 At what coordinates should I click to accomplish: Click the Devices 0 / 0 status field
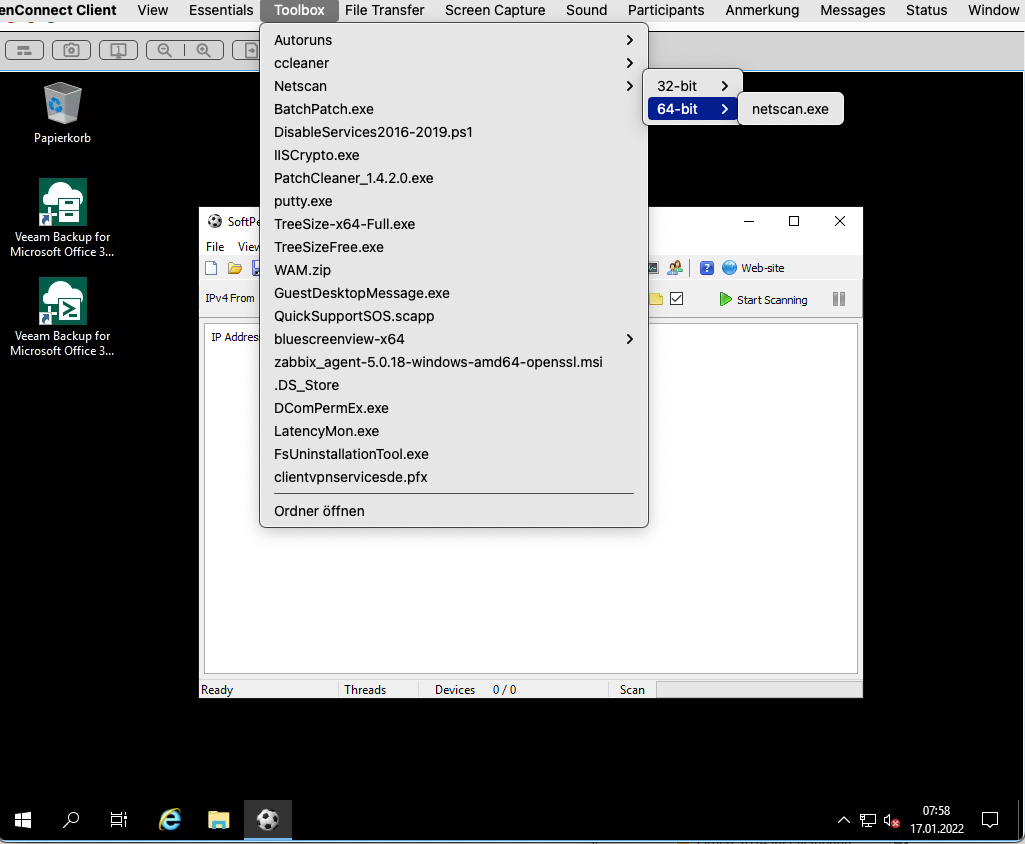pos(513,690)
